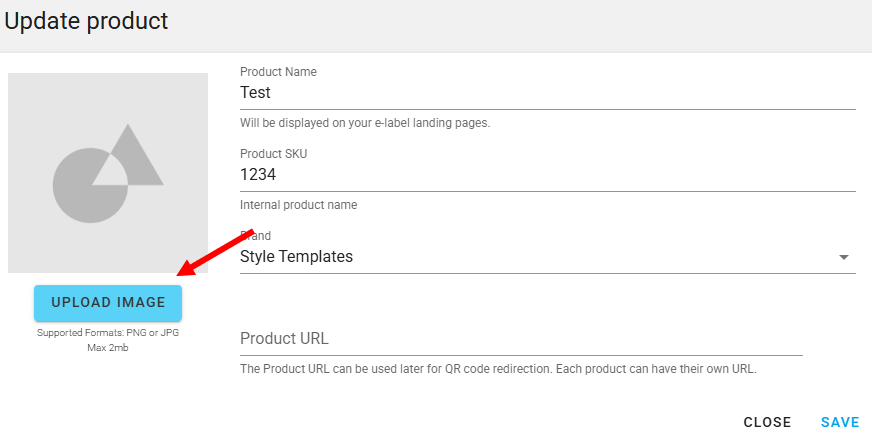This screenshot has height=439, width=872.
Task: Click the UPLOAD IMAGE button
Action: point(108,303)
